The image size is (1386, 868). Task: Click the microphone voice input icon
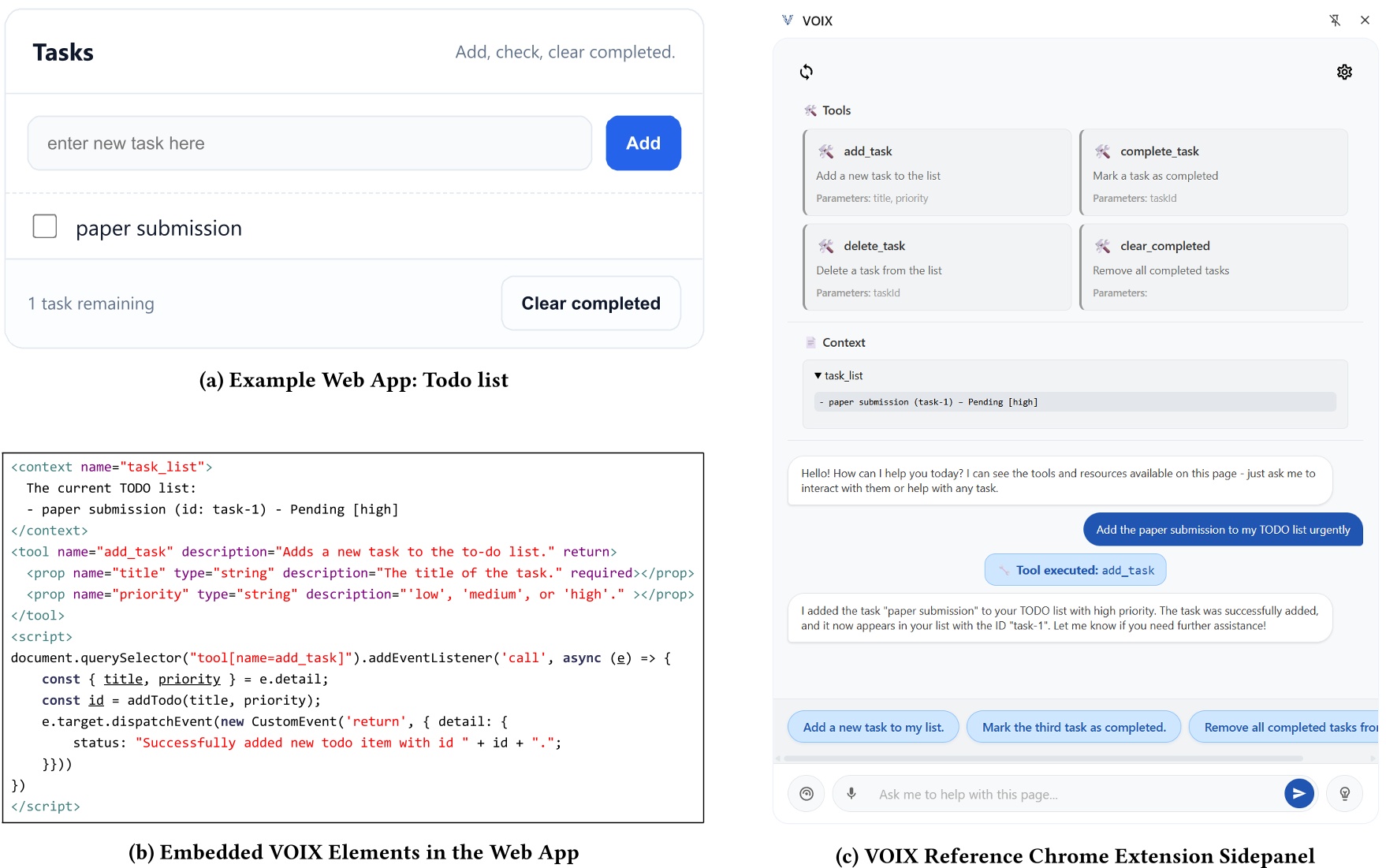(851, 793)
